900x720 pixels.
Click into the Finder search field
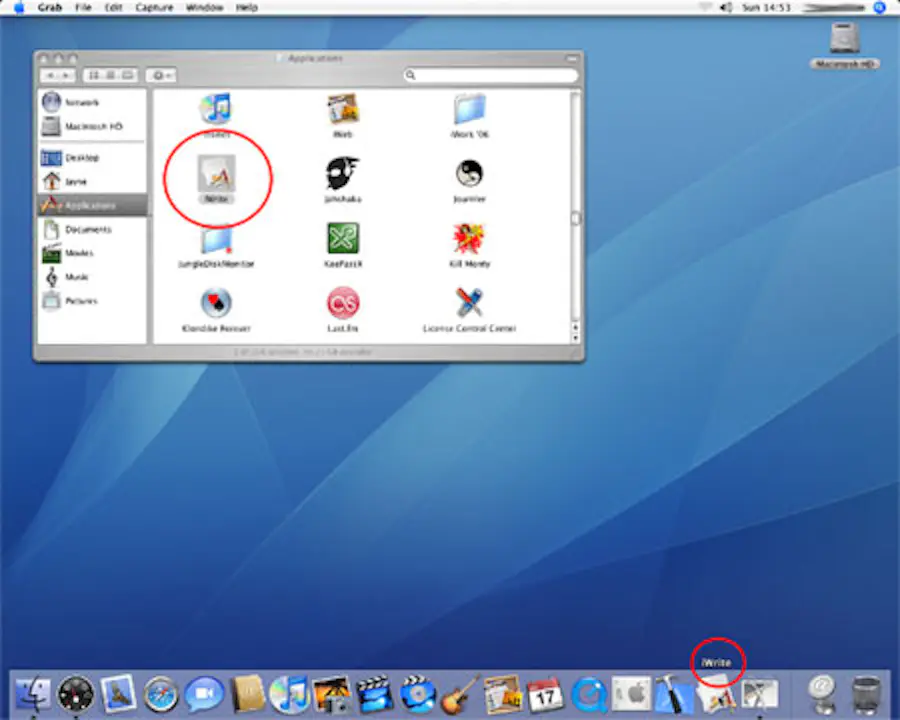coord(490,74)
